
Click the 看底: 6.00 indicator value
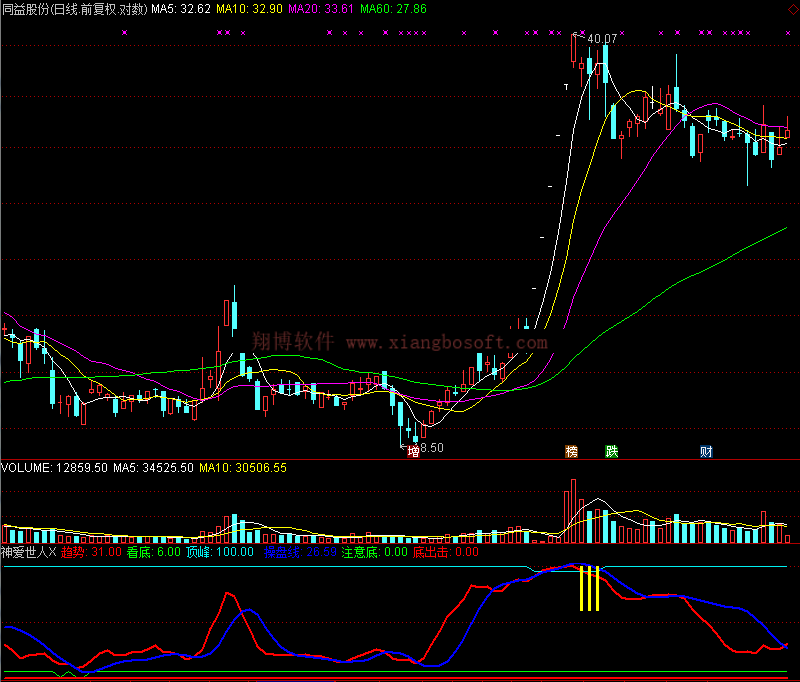154,552
